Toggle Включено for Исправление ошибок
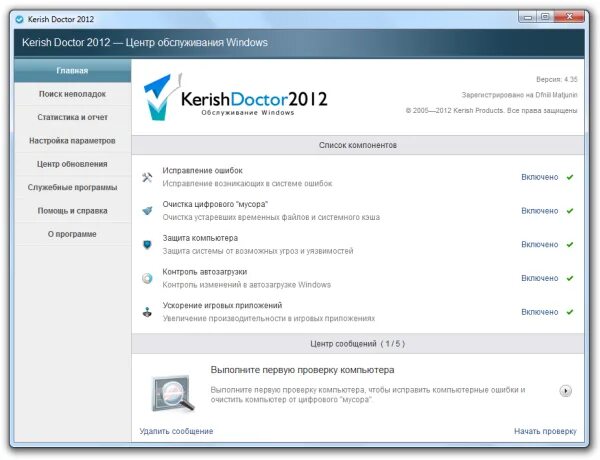 click(x=540, y=177)
